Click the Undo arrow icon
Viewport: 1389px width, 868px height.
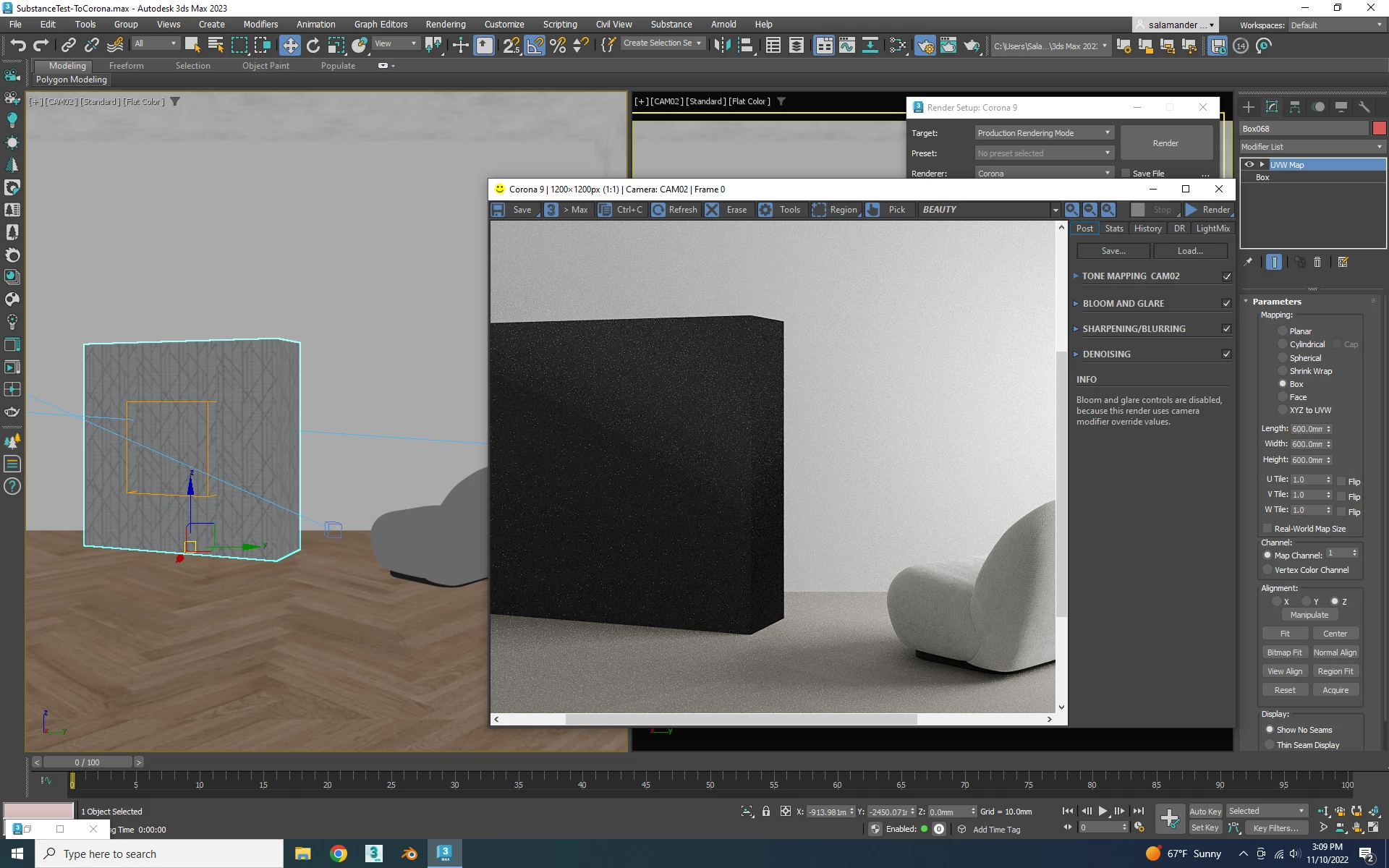tap(18, 46)
